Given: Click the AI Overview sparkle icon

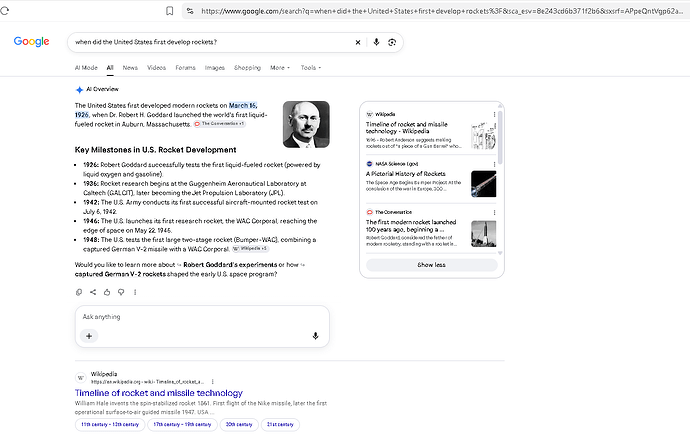Looking at the screenshot, I should (x=79, y=90).
